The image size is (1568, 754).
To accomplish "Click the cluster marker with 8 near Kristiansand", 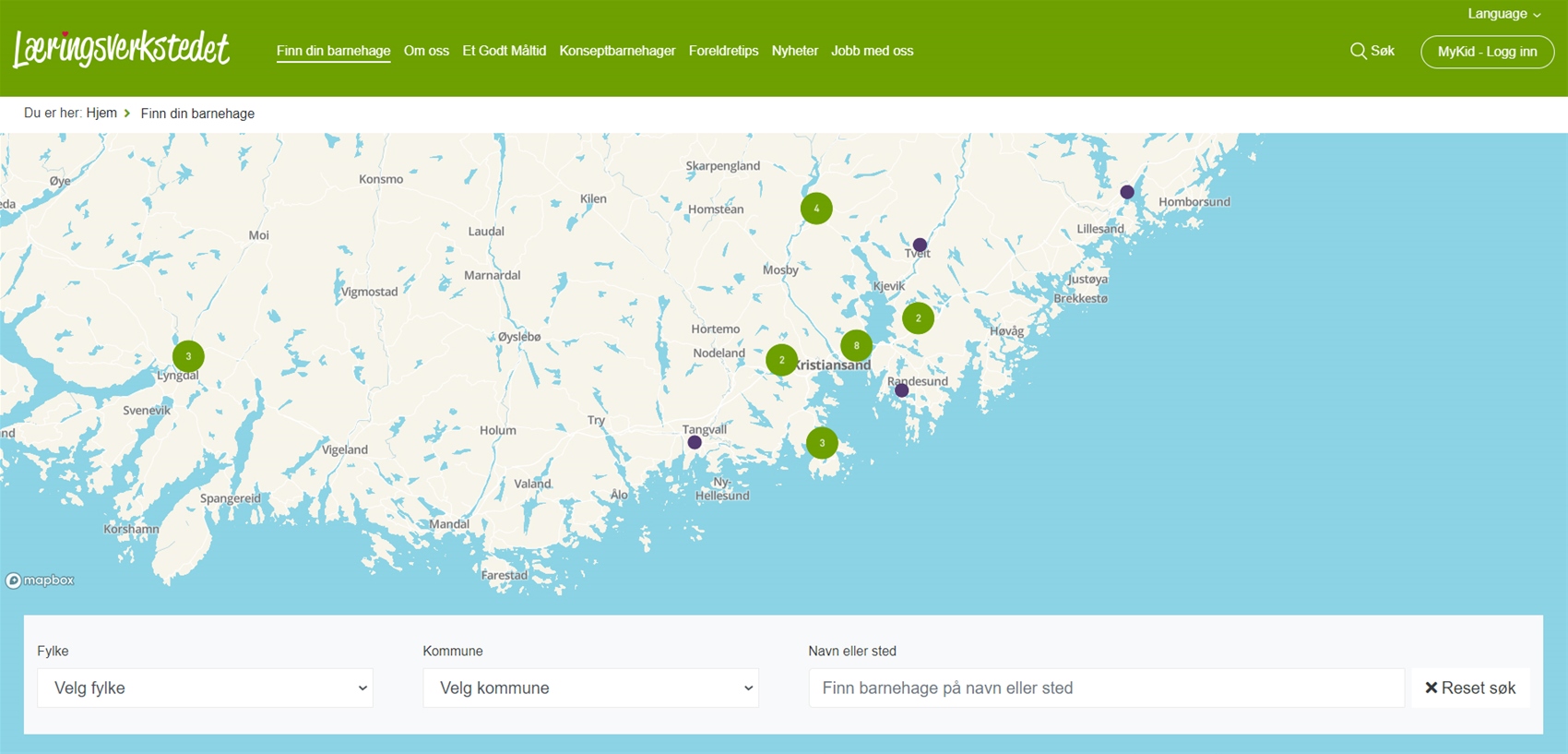I will (856, 346).
